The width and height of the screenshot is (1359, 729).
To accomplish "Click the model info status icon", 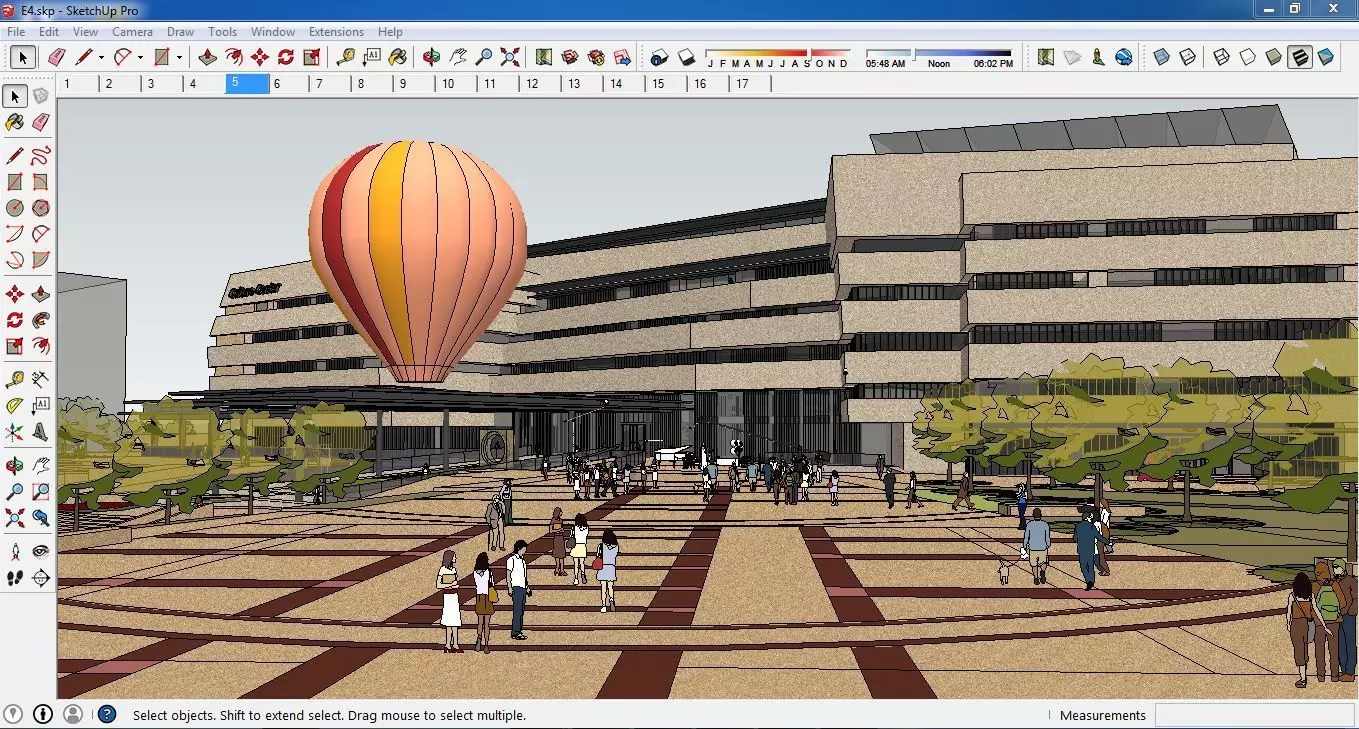I will click(x=43, y=714).
